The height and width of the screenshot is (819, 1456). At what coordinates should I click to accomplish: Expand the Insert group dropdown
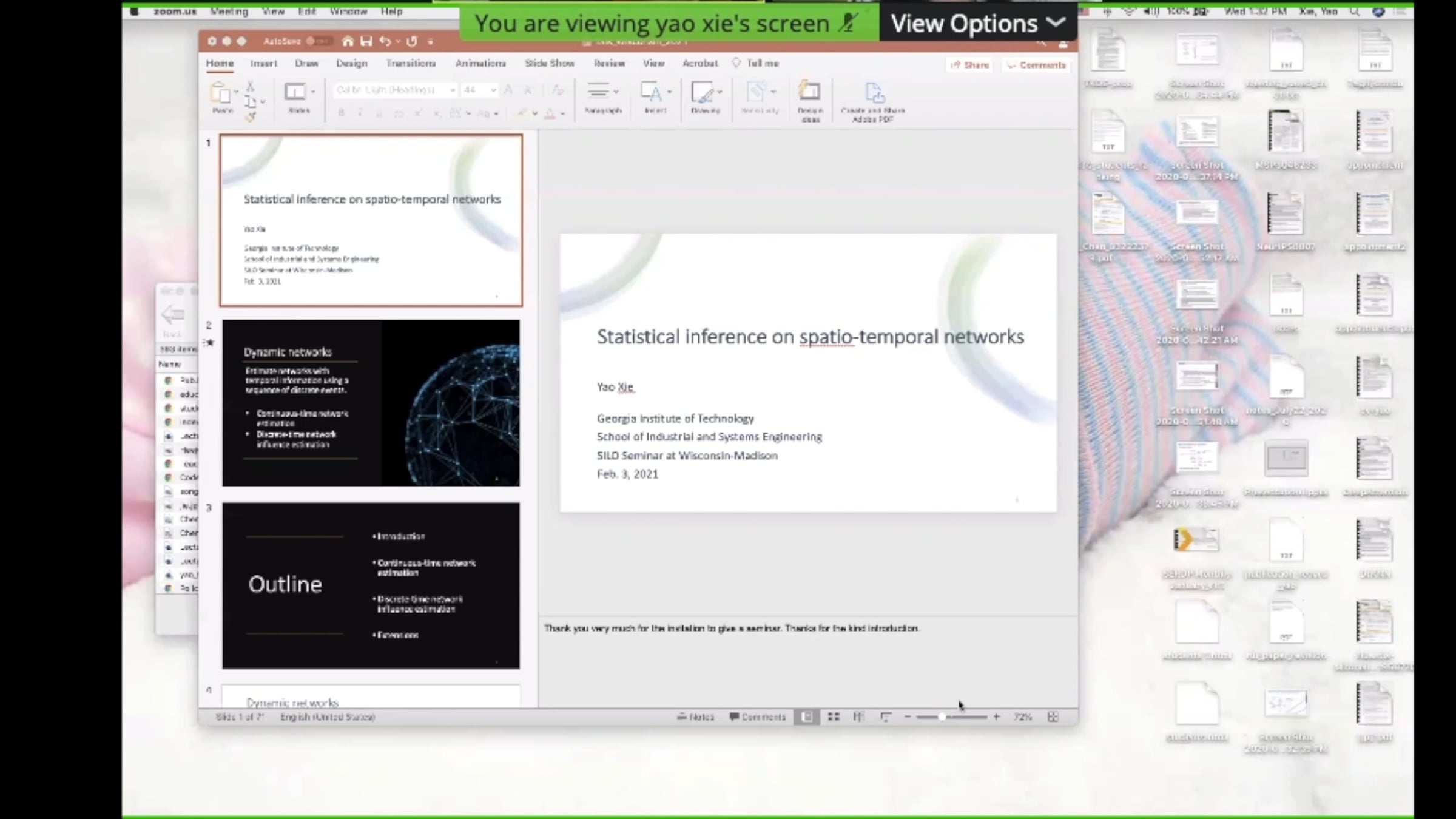point(669,92)
